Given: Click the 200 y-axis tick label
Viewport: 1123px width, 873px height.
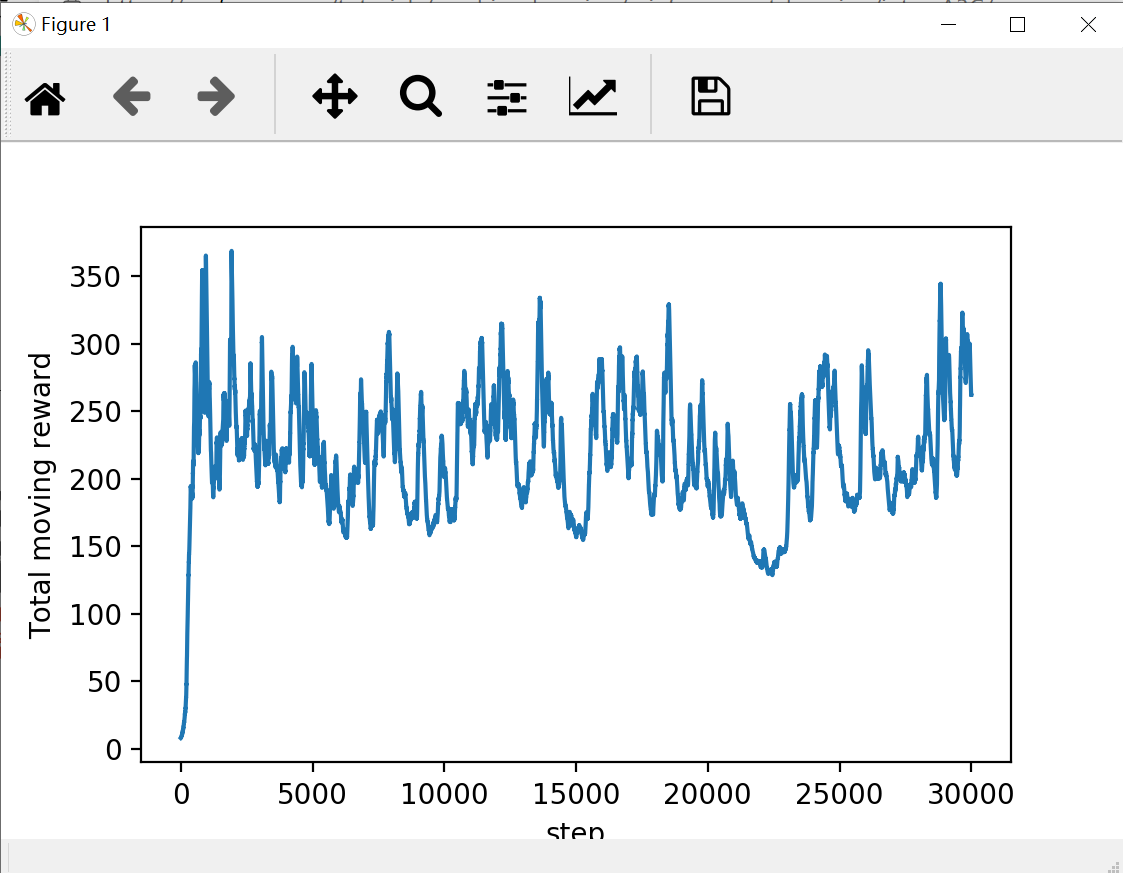Looking at the screenshot, I should [95, 479].
